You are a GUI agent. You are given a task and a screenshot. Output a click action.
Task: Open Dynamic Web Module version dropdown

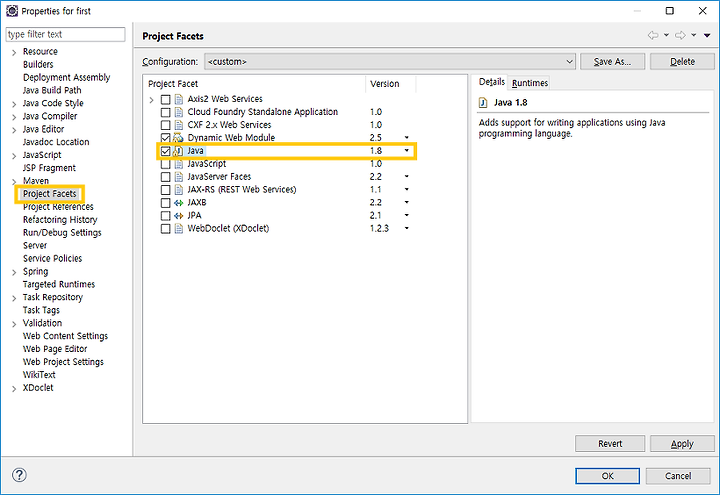pyautogui.click(x=406, y=138)
